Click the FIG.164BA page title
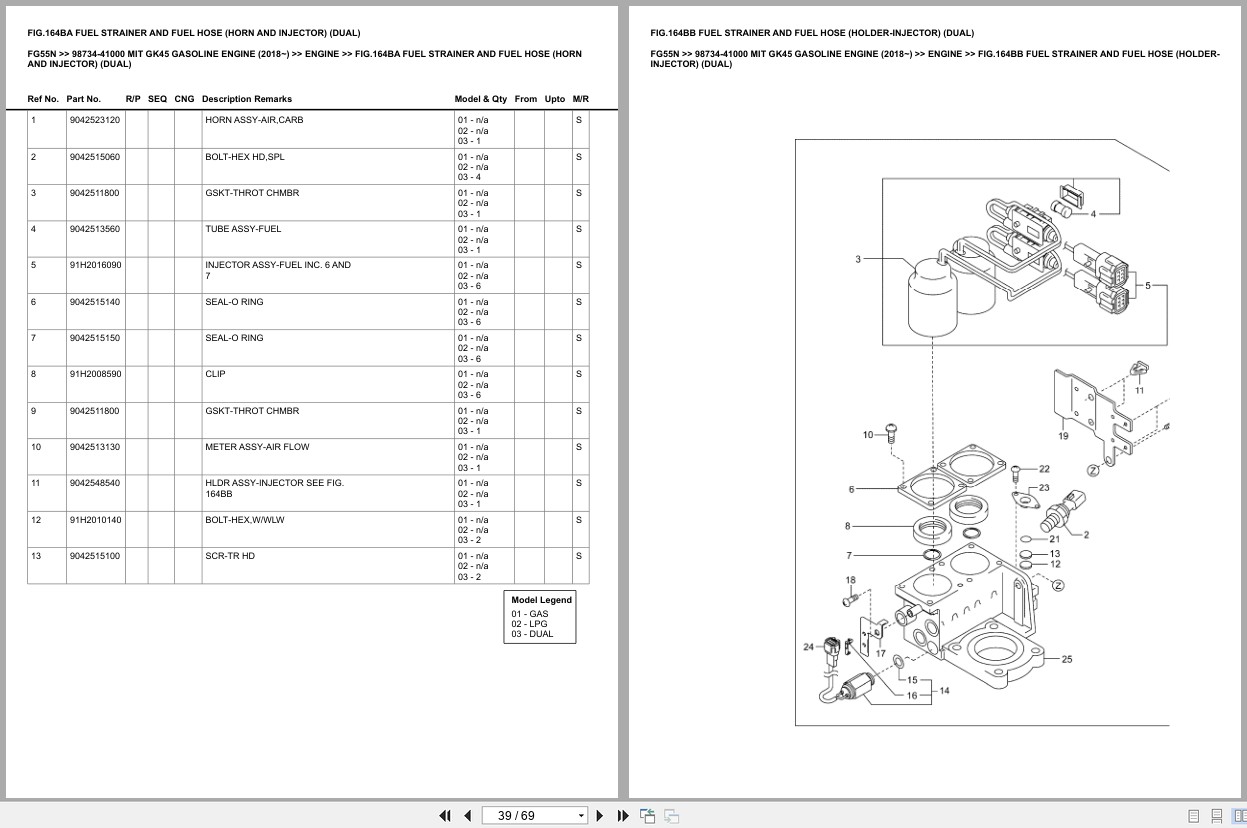The image size is (1247, 828). pyautogui.click(x=194, y=33)
